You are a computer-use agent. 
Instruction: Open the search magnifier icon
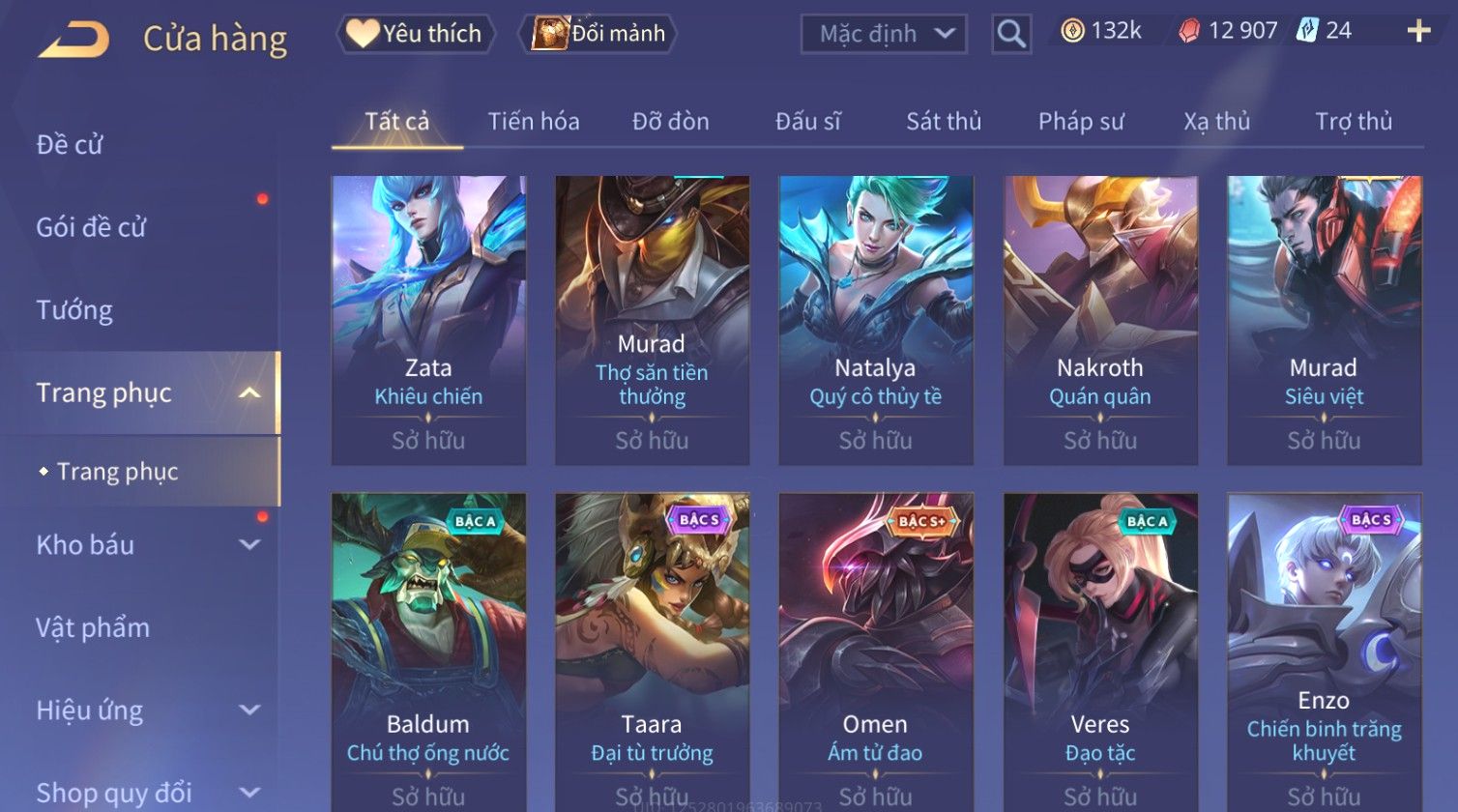pos(1011,34)
